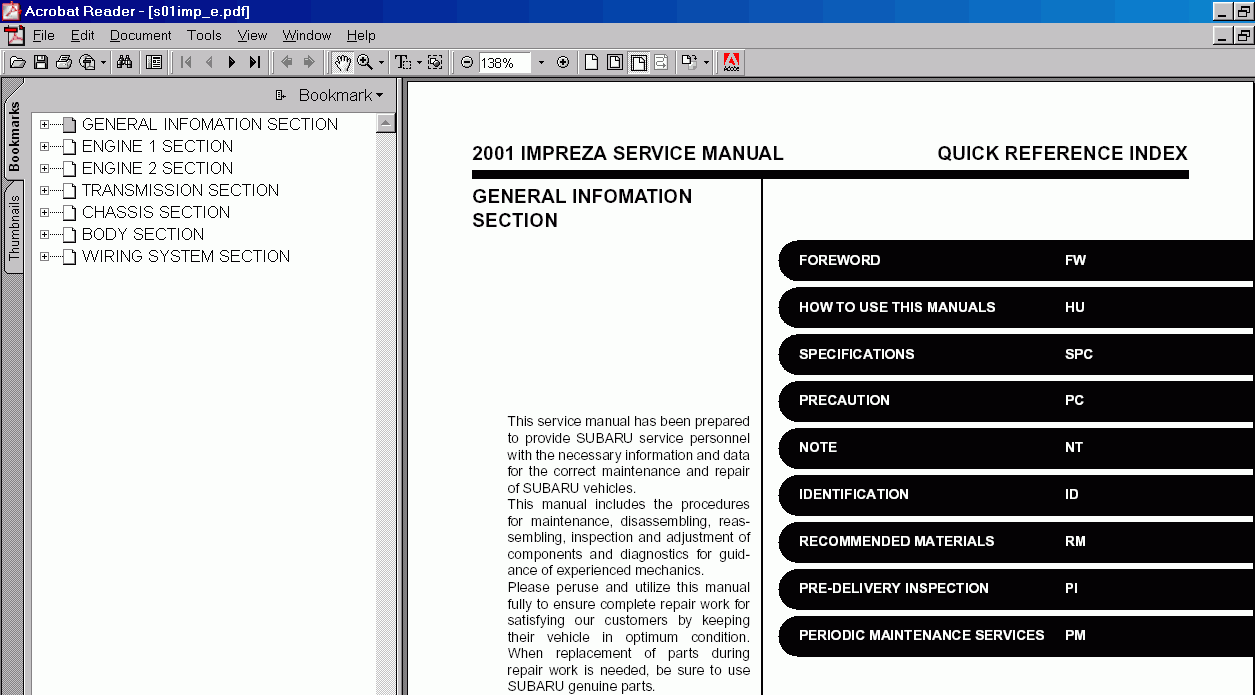
Task: Click the Adobe logo icon in toolbar
Action: [x=731, y=62]
